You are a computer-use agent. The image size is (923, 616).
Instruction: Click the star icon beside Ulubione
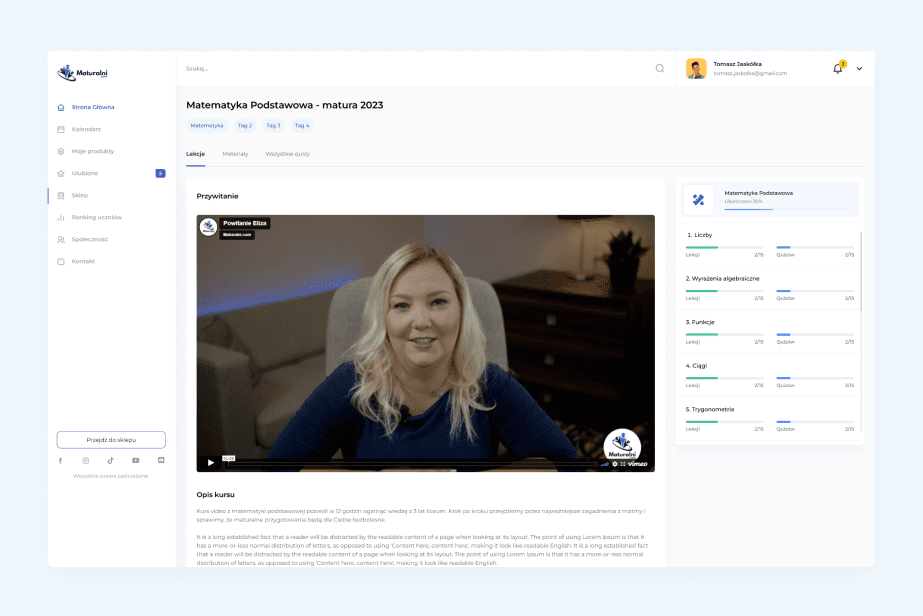coord(61,173)
